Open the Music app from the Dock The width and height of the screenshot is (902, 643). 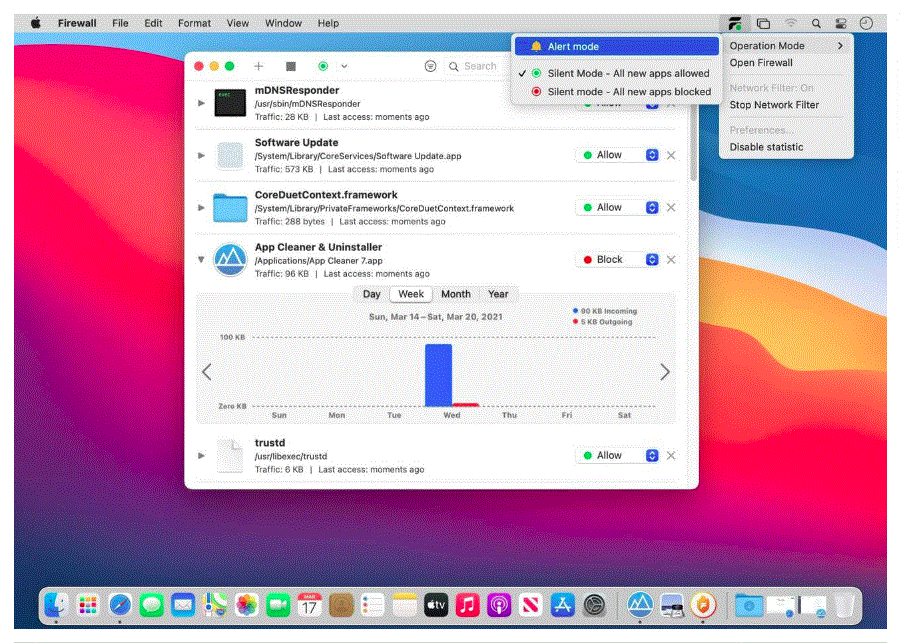tap(468, 605)
